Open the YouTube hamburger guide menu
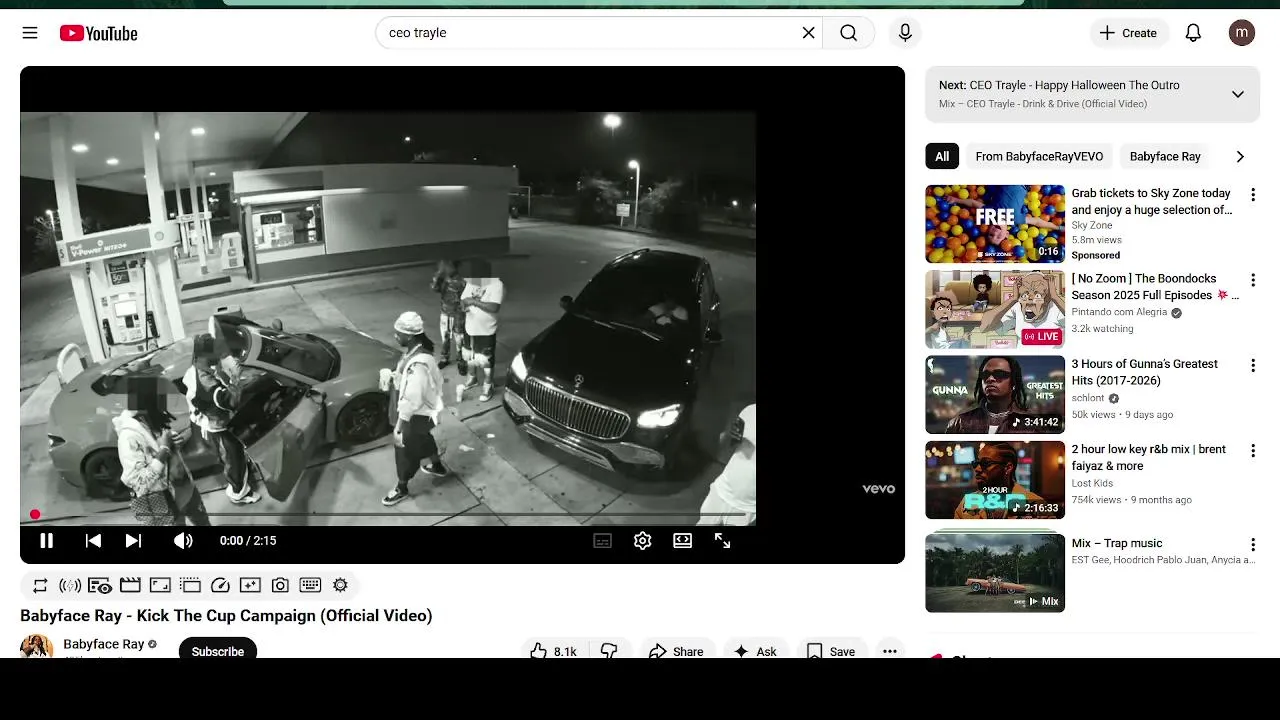The width and height of the screenshot is (1280, 720). [30, 33]
